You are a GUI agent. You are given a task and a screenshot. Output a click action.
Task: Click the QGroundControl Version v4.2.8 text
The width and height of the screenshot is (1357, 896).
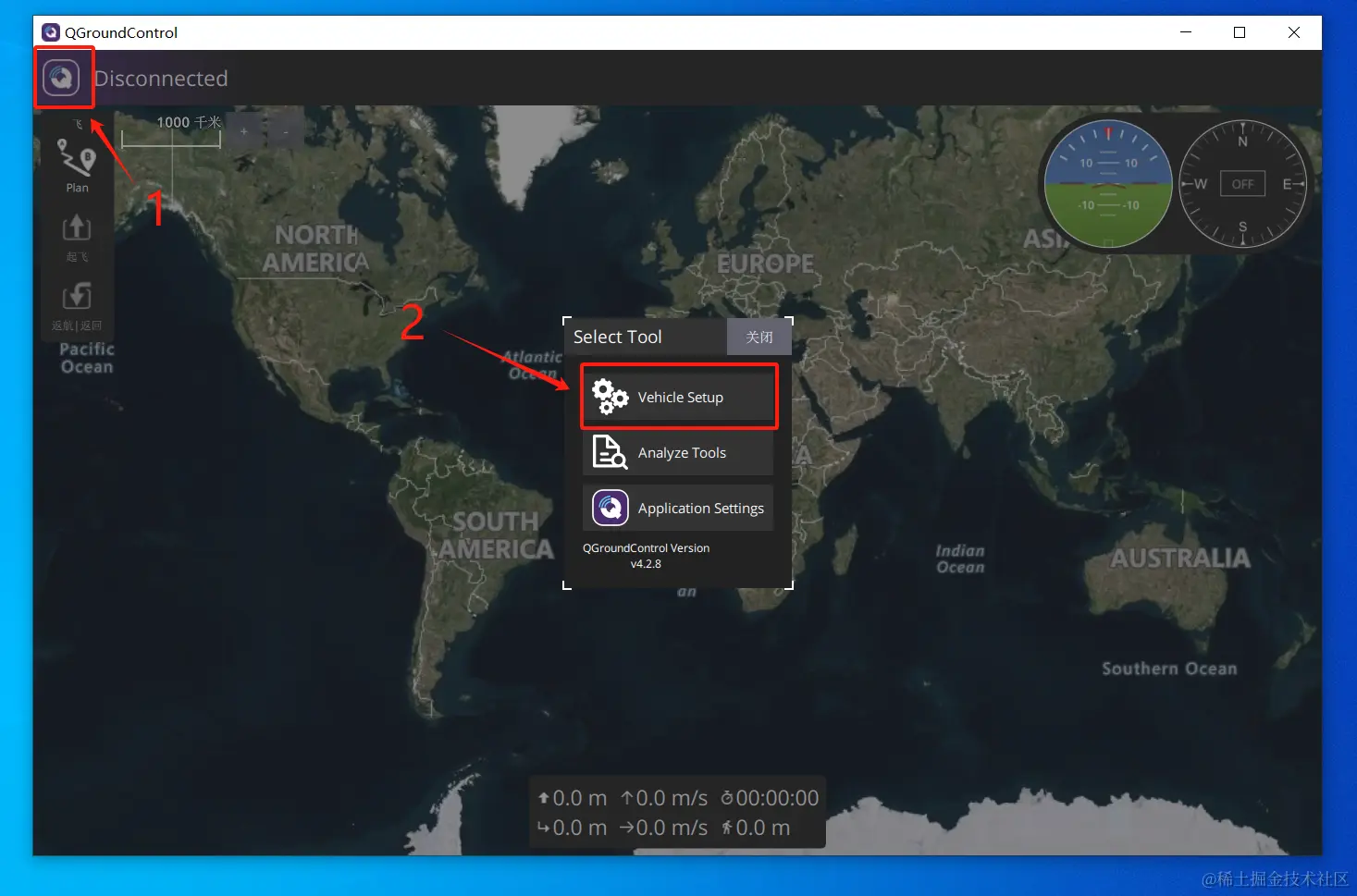click(646, 556)
